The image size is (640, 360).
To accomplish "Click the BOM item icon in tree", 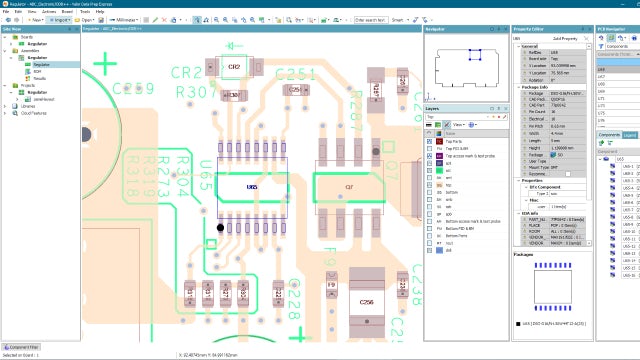I will tap(28, 71).
